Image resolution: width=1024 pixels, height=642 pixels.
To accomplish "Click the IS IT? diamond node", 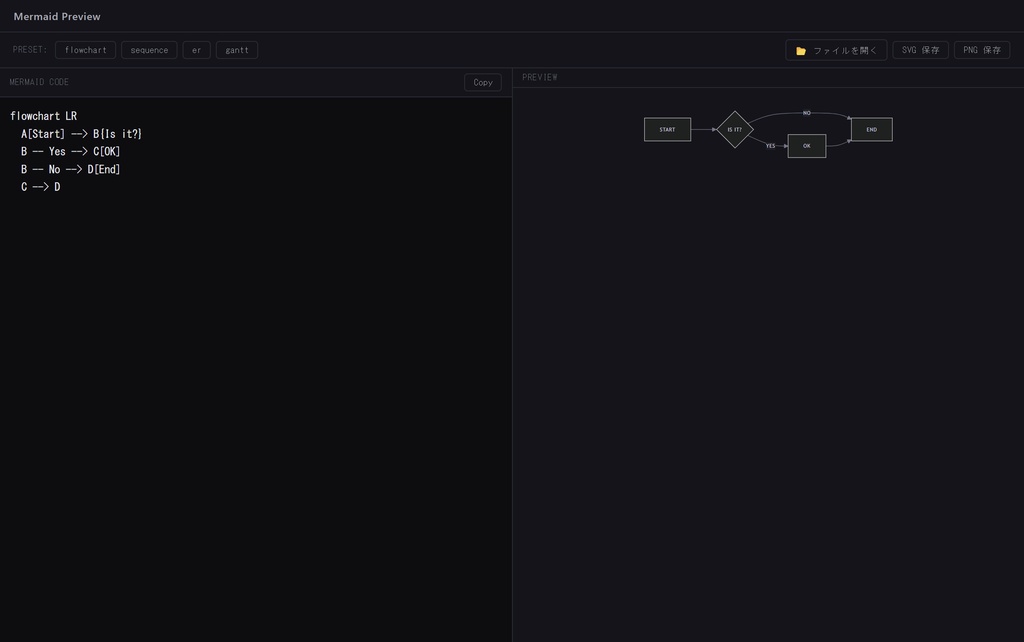I will coord(735,129).
